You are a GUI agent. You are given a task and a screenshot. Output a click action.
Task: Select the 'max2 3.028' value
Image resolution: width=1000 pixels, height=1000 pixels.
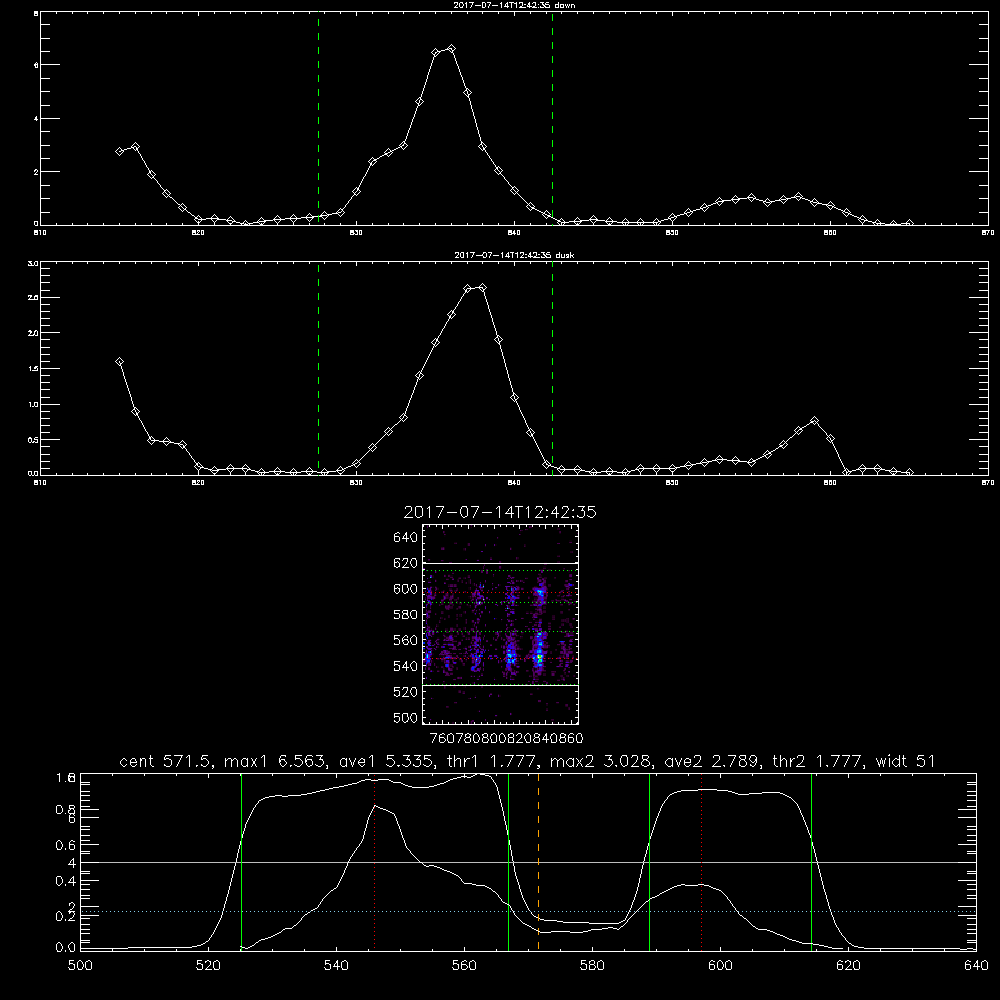click(600, 761)
